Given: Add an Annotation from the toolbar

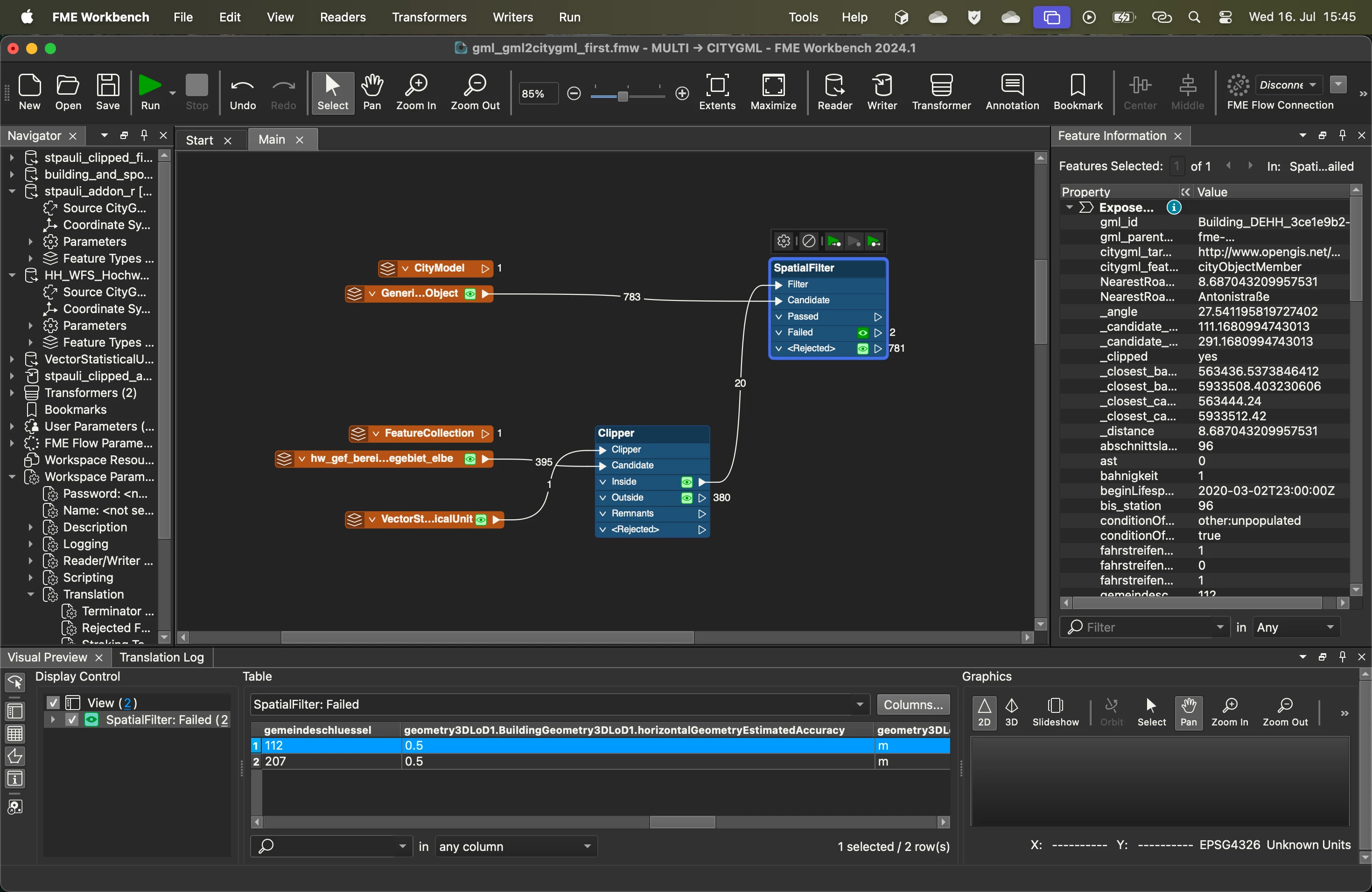Looking at the screenshot, I should (x=1012, y=92).
